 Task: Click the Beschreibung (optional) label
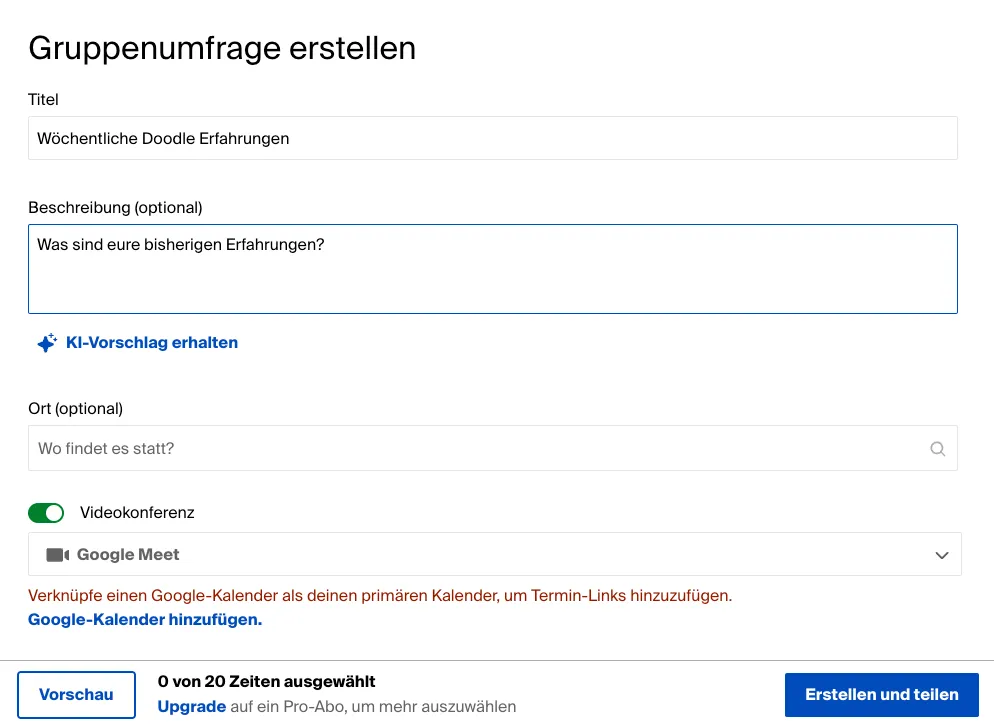point(115,208)
